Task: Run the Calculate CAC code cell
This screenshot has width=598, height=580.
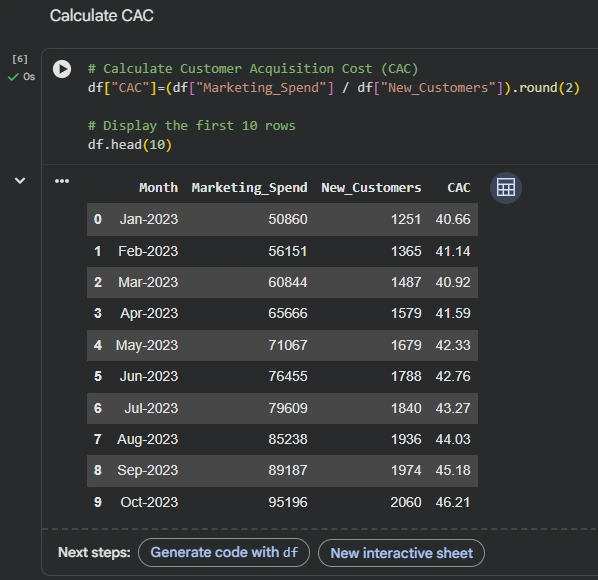Action: (x=62, y=69)
